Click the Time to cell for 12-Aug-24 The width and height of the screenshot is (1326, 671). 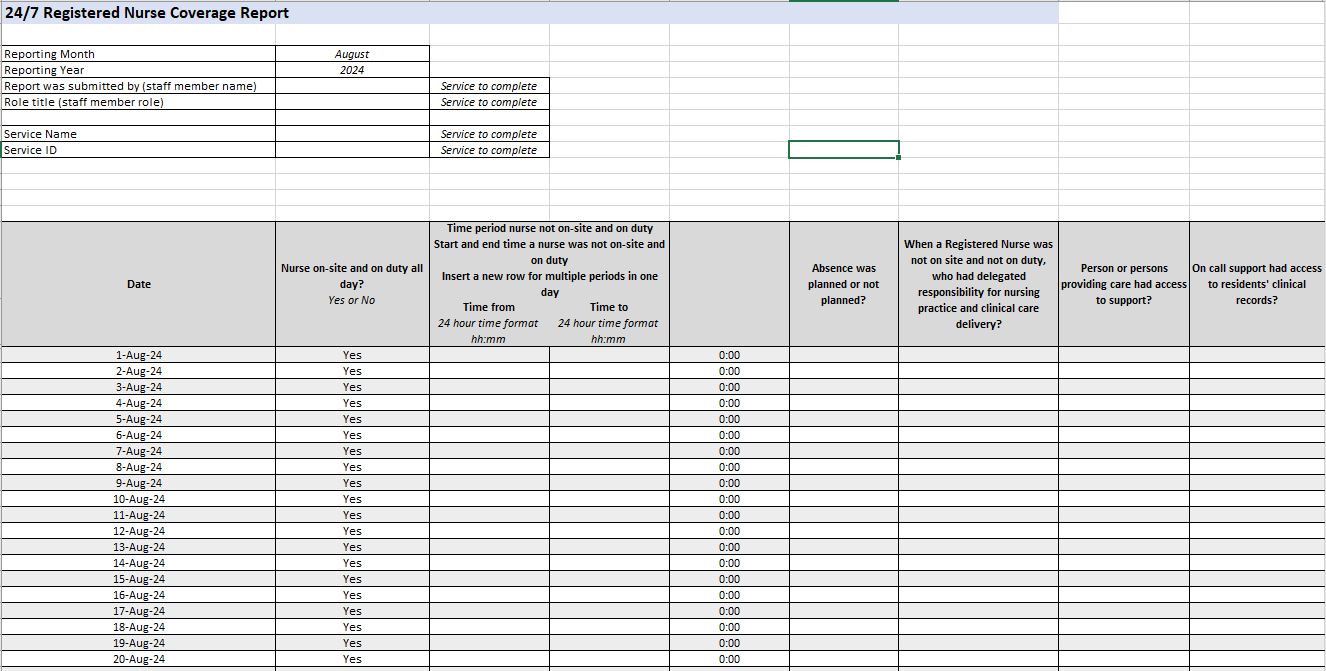pyautogui.click(x=609, y=531)
